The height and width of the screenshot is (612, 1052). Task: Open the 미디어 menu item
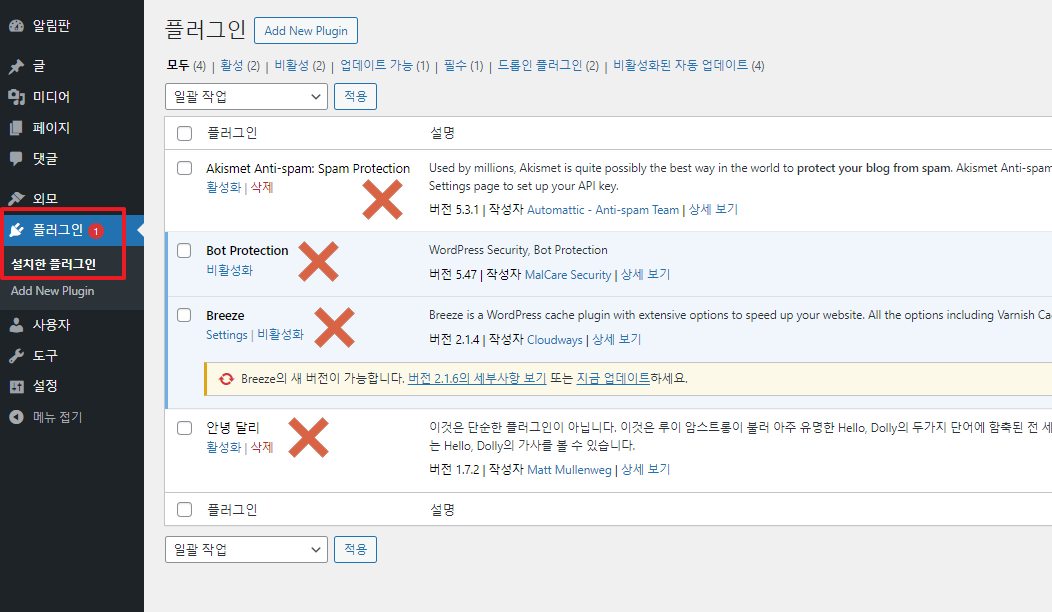pyautogui.click(x=52, y=97)
